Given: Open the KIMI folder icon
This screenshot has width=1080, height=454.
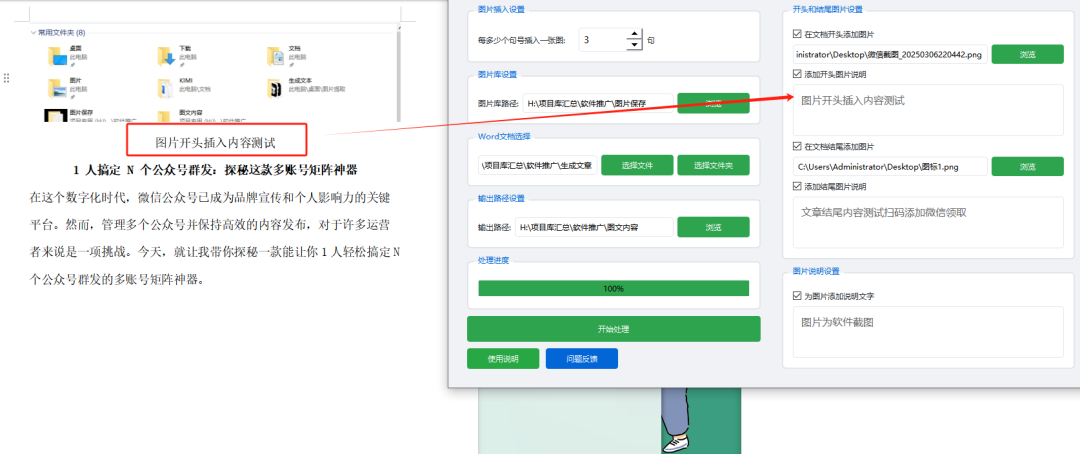Looking at the screenshot, I should tap(166, 88).
